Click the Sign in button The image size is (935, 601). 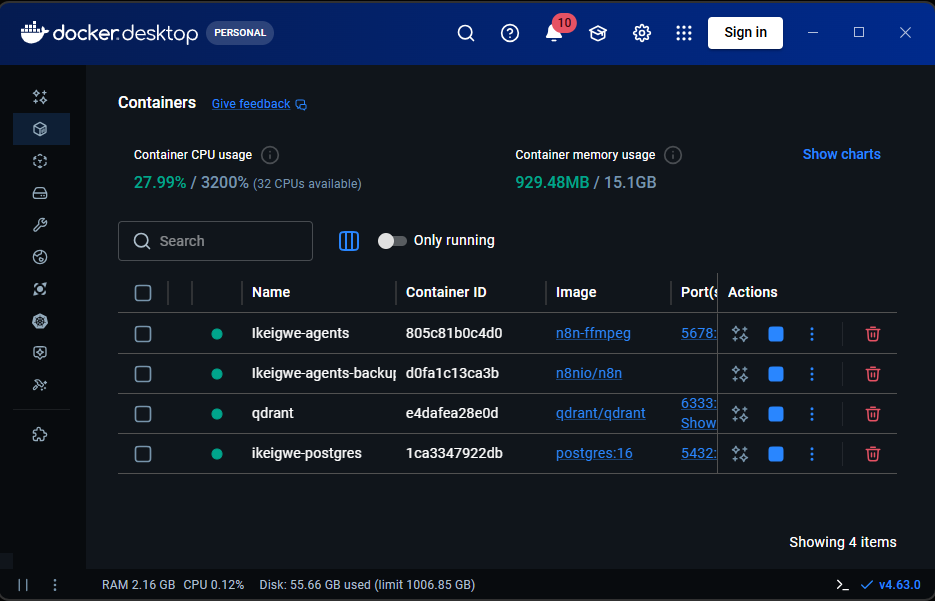pyautogui.click(x=745, y=33)
